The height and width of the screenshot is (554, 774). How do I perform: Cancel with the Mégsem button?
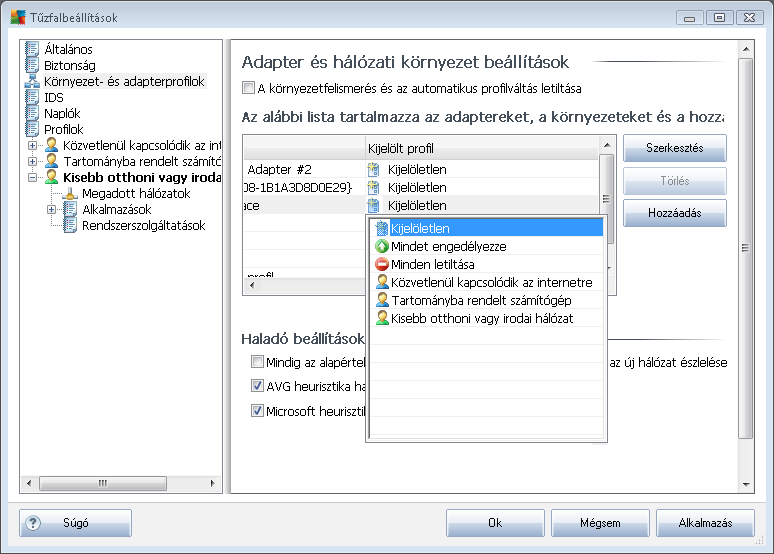tap(600, 523)
